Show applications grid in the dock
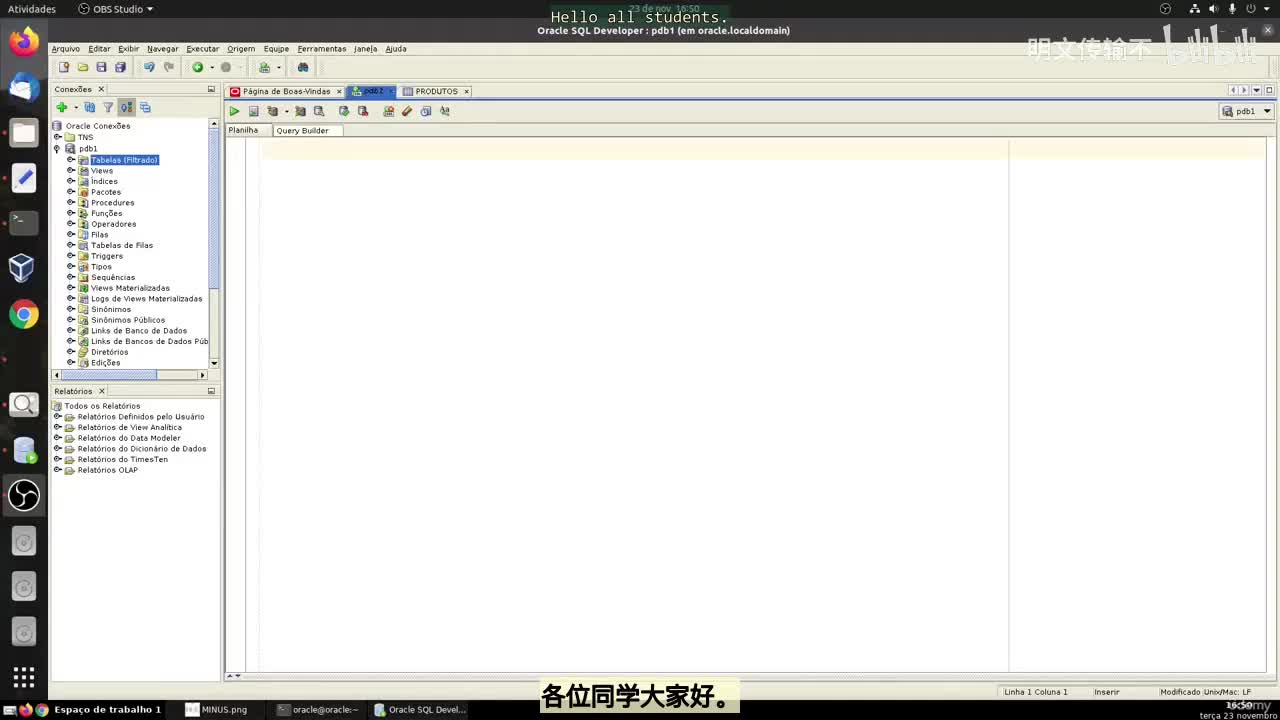This screenshot has width=1280, height=720. (24, 677)
